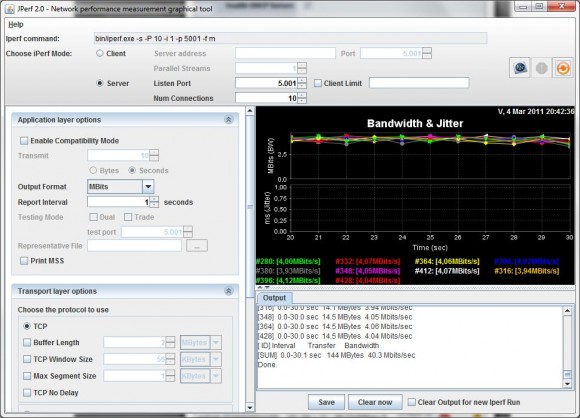This screenshot has height=418, width=580.
Task: Click legend entry #412 4,07MBits/s
Action: click(x=447, y=271)
